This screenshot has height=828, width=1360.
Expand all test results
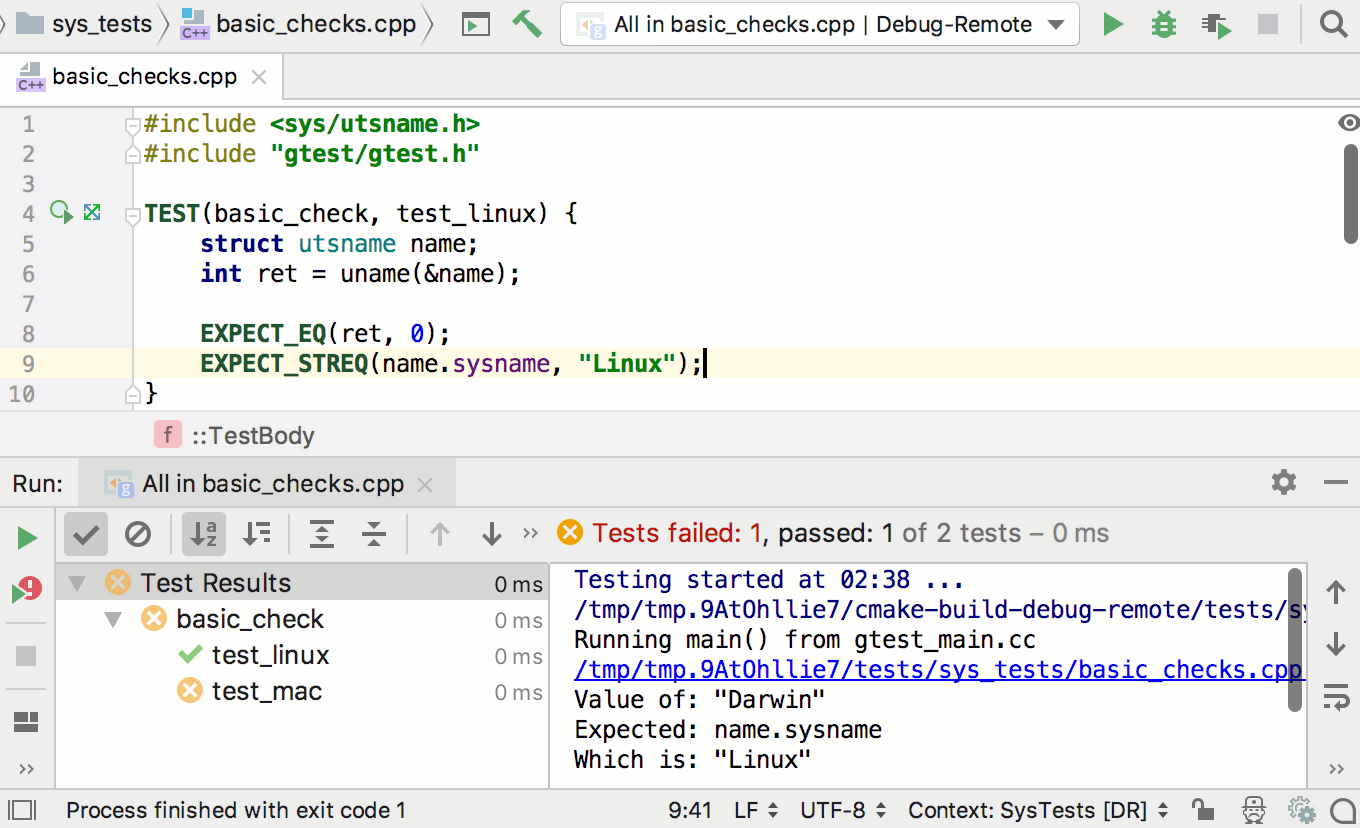point(321,534)
